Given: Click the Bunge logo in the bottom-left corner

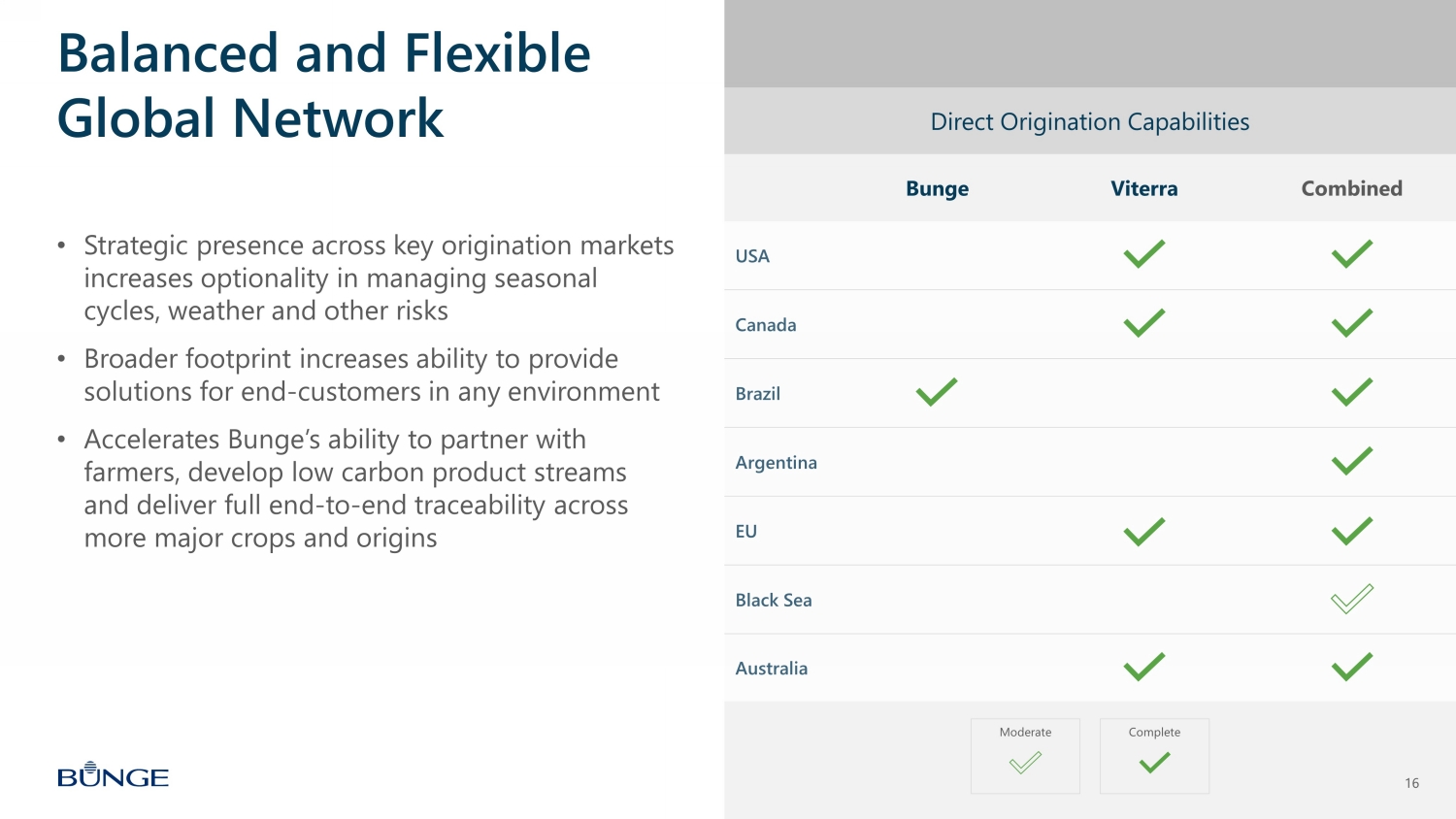Looking at the screenshot, I should [113, 774].
